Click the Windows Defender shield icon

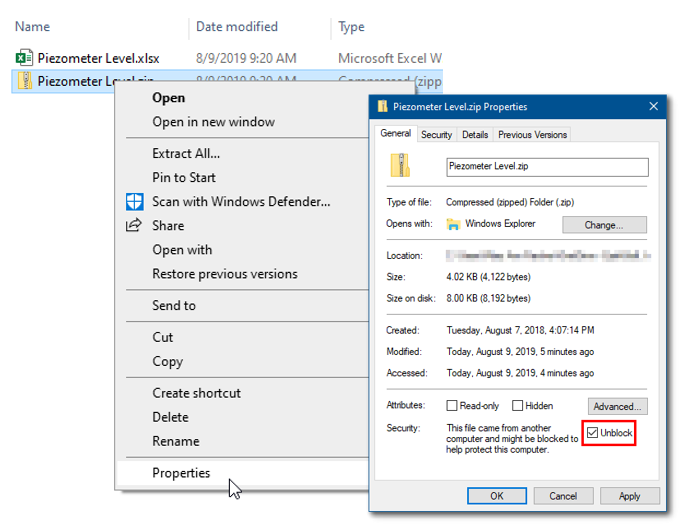[134, 202]
